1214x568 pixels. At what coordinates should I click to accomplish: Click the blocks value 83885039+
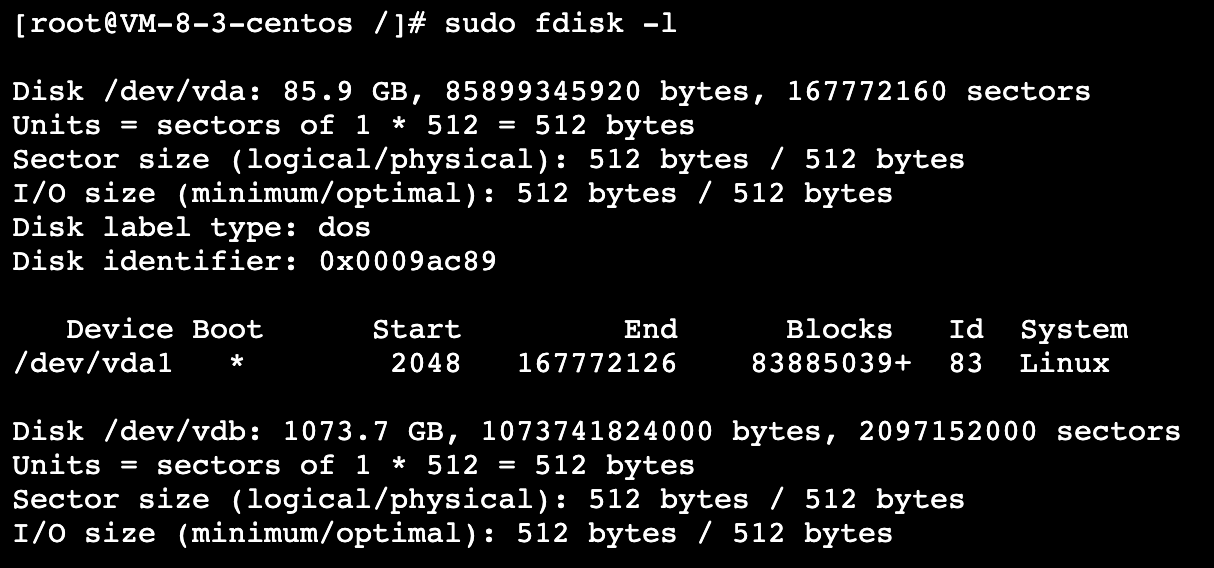(831, 363)
